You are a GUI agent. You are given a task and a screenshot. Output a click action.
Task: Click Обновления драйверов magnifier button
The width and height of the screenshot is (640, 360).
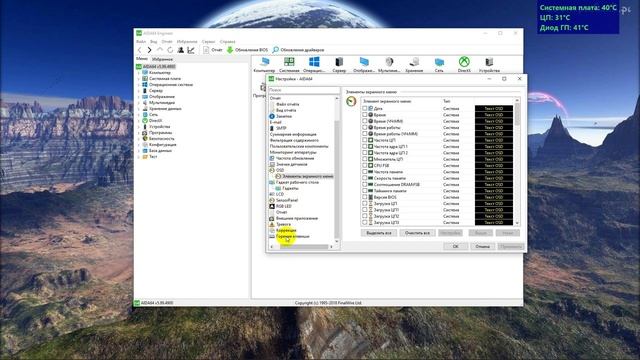tap(298, 50)
